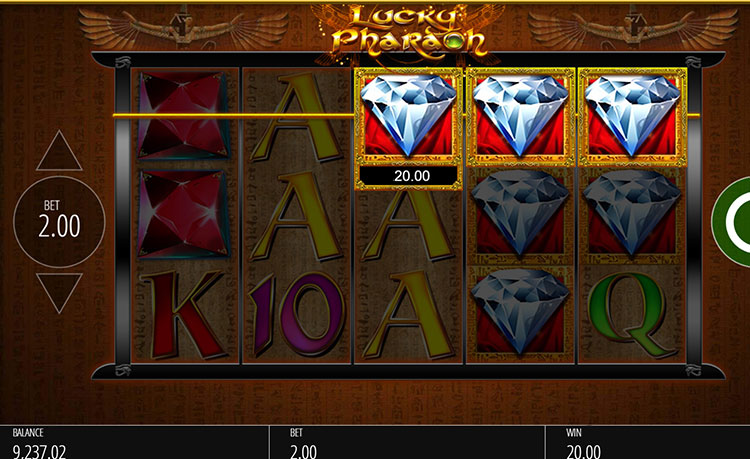
Task: Increase bet with the up arrow
Action: [x=59, y=151]
